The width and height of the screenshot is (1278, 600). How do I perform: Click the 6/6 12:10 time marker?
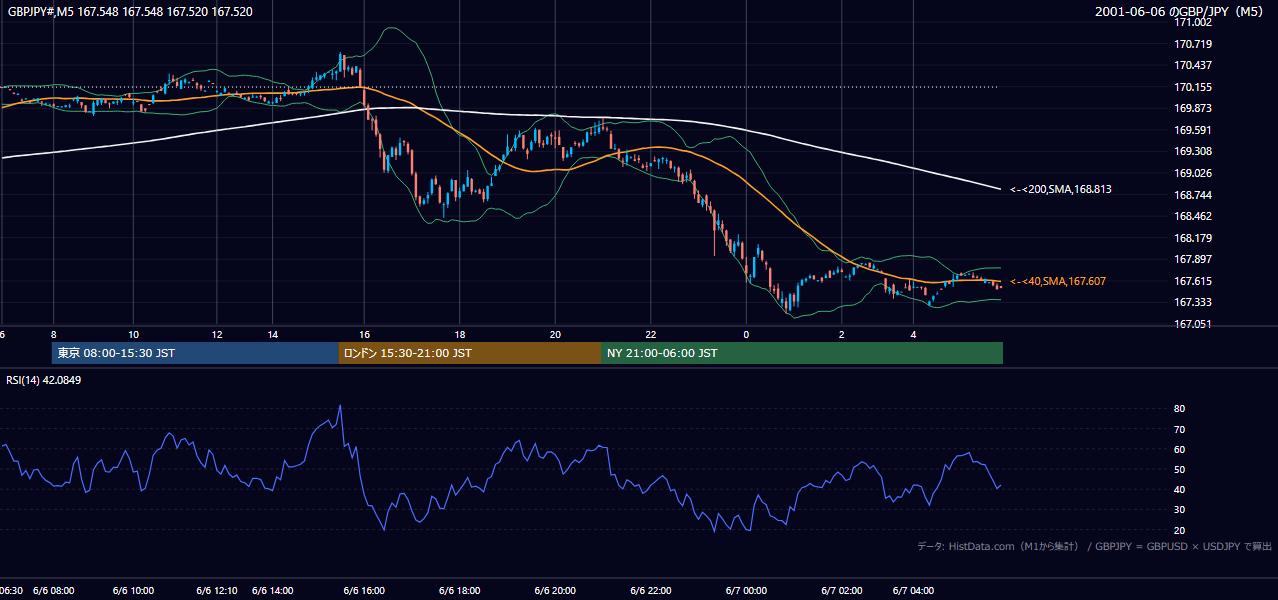(217, 591)
